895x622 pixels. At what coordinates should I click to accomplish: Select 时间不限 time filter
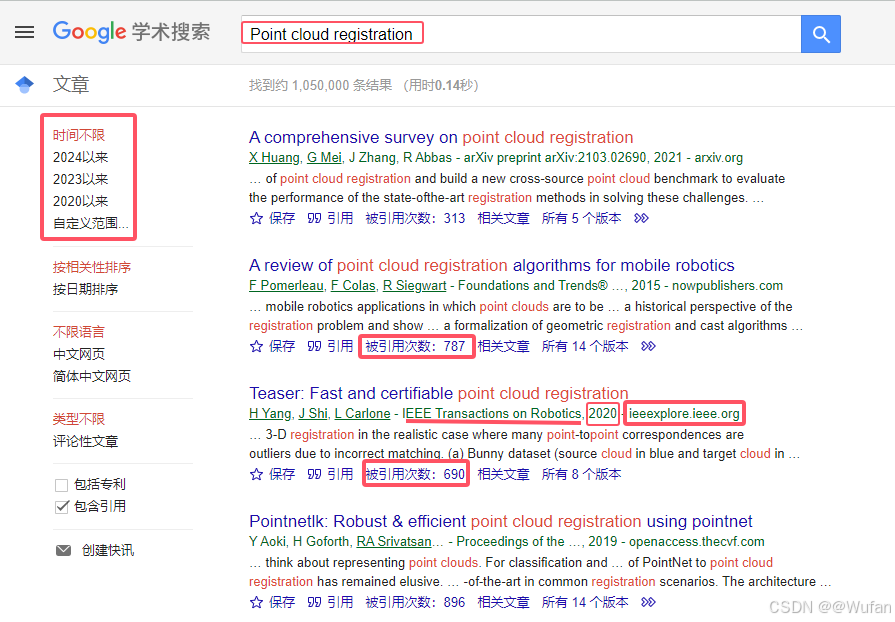pos(79,135)
